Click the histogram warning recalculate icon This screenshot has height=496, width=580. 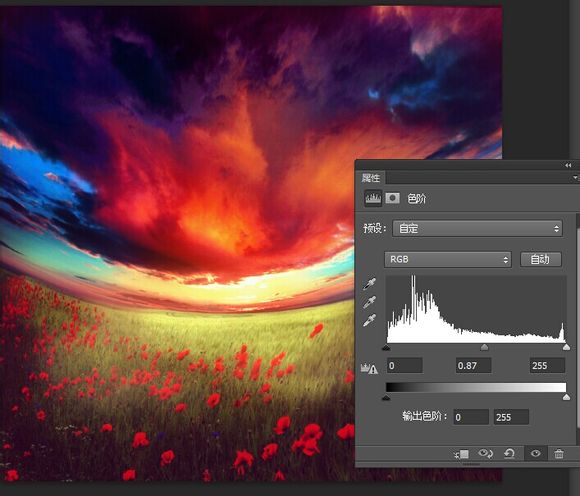tap(369, 368)
